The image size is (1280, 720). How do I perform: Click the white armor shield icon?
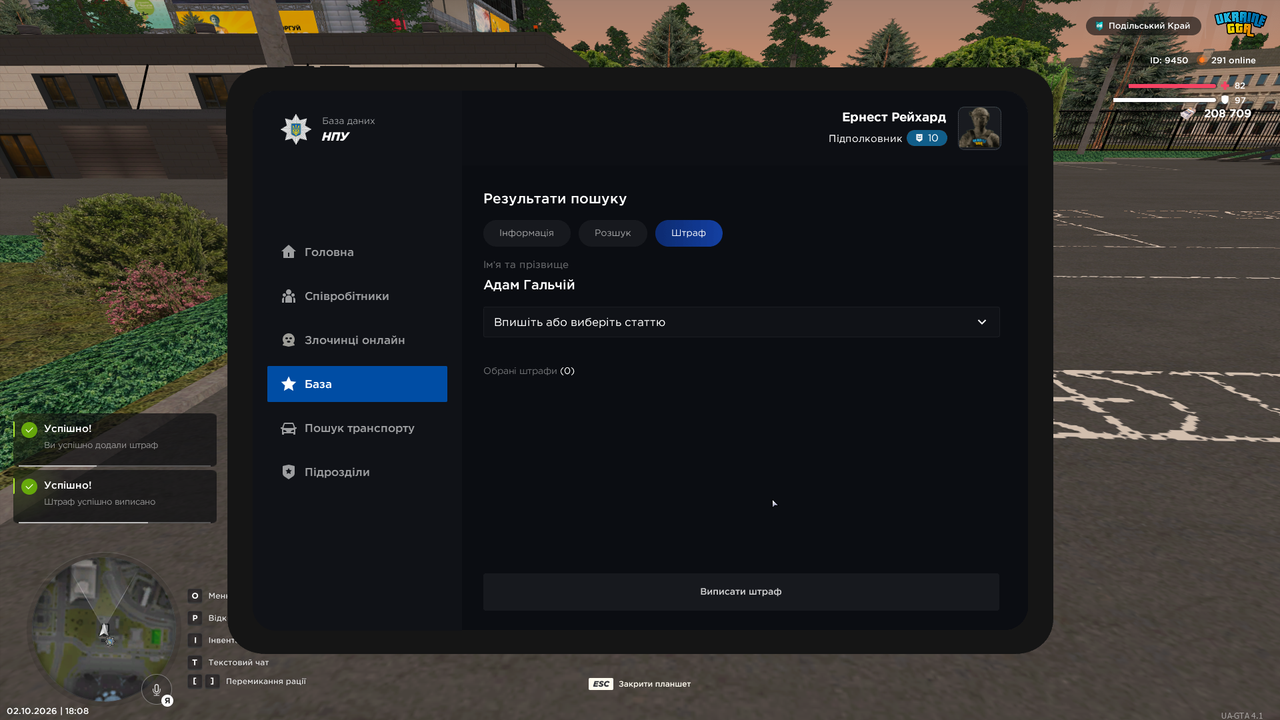pyautogui.click(x=1225, y=100)
